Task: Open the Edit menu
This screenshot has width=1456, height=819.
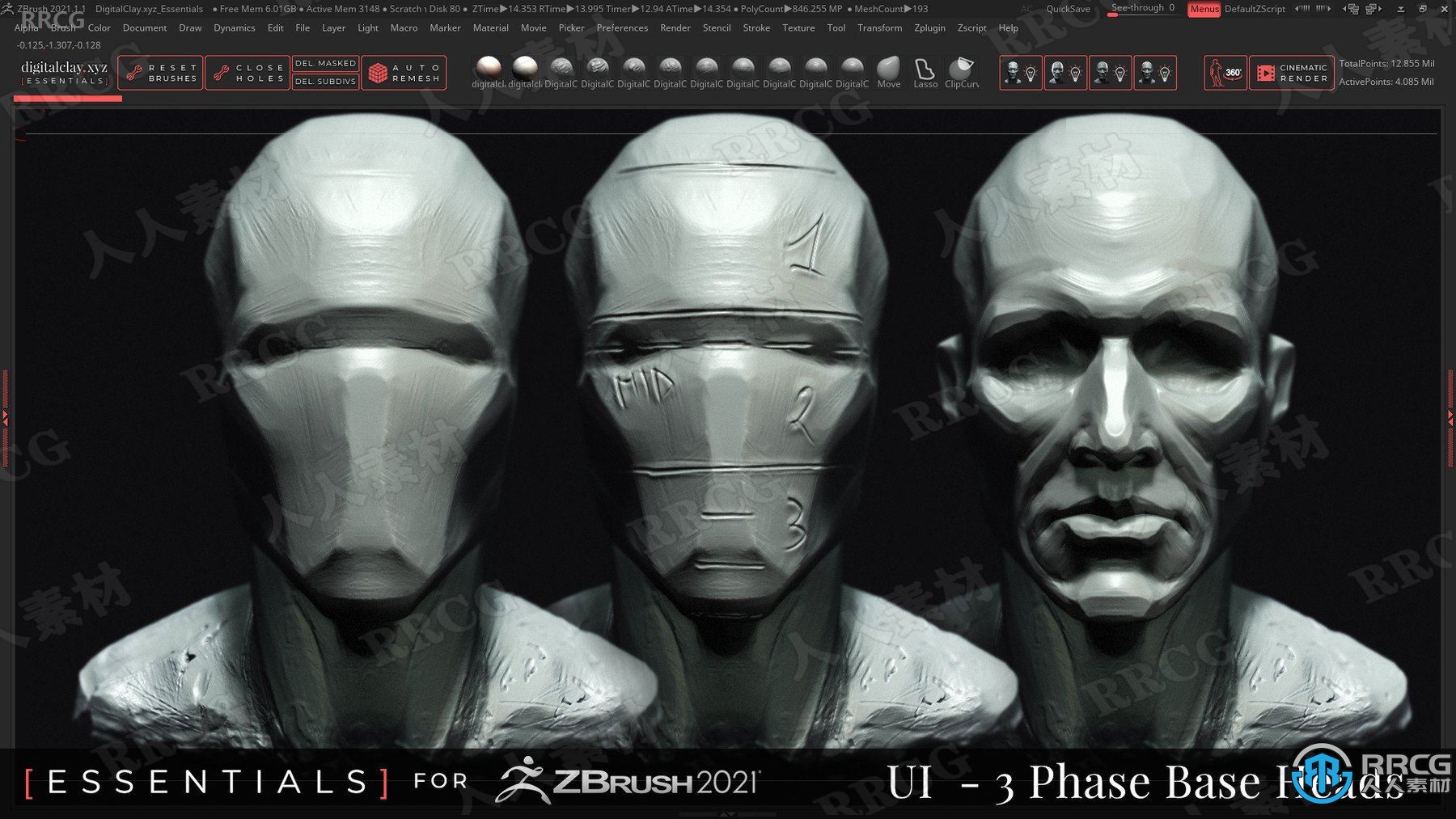Action: pyautogui.click(x=276, y=27)
